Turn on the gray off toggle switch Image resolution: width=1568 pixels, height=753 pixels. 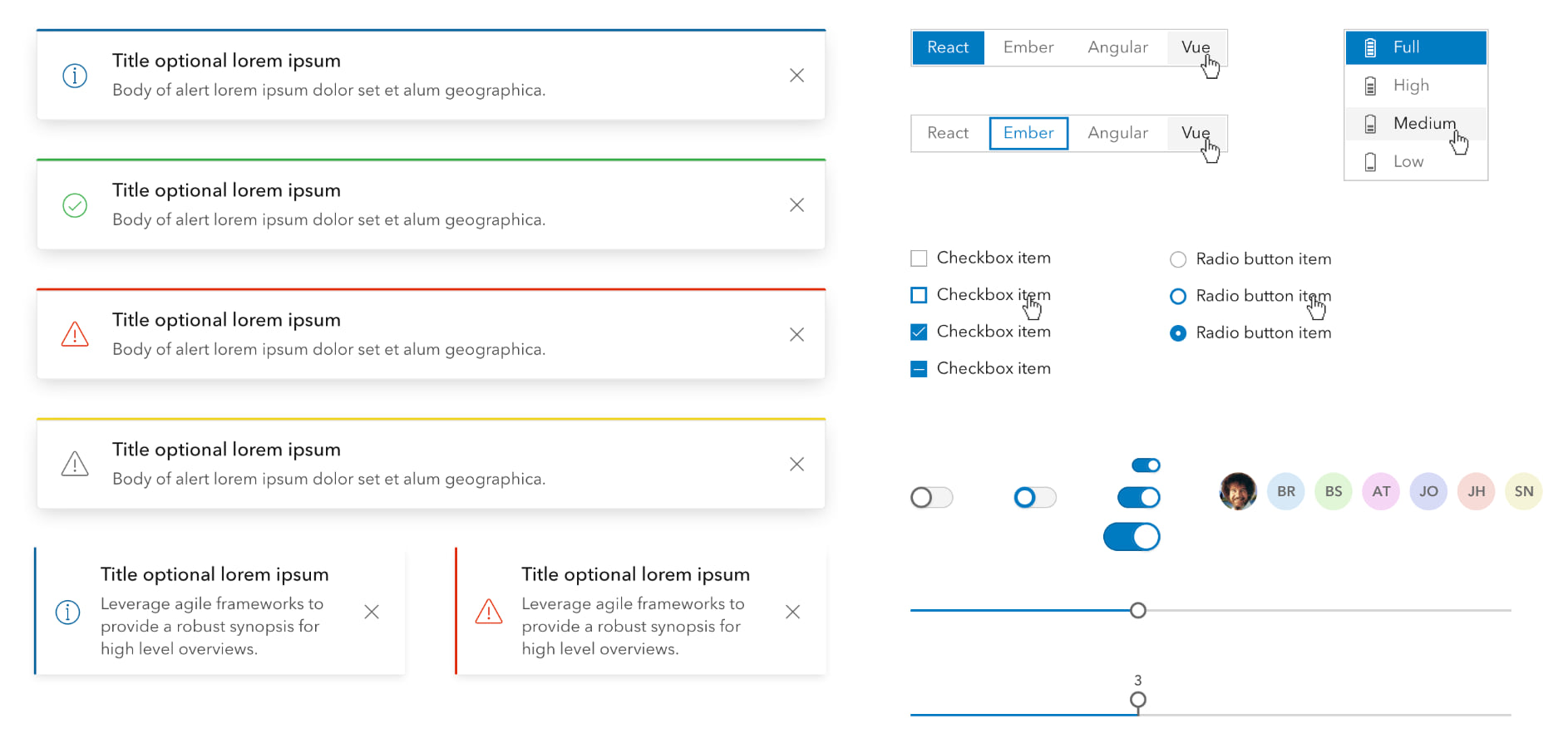pyautogui.click(x=931, y=498)
